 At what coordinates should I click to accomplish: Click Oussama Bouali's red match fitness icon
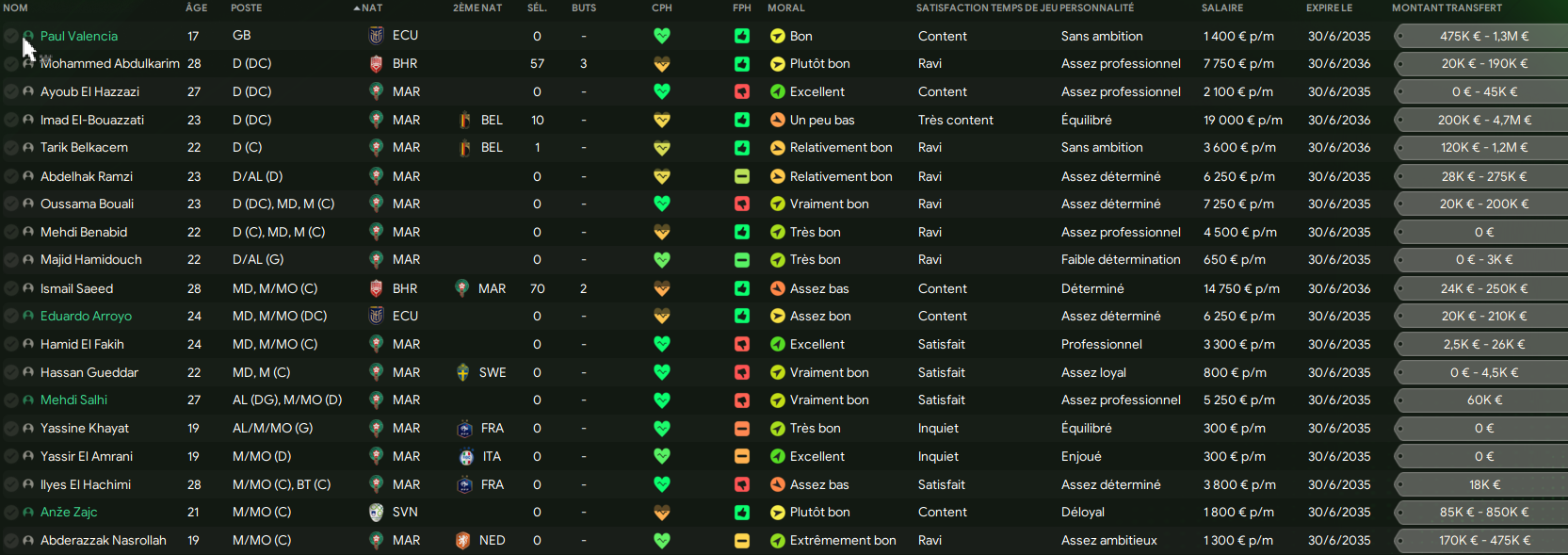click(x=742, y=204)
